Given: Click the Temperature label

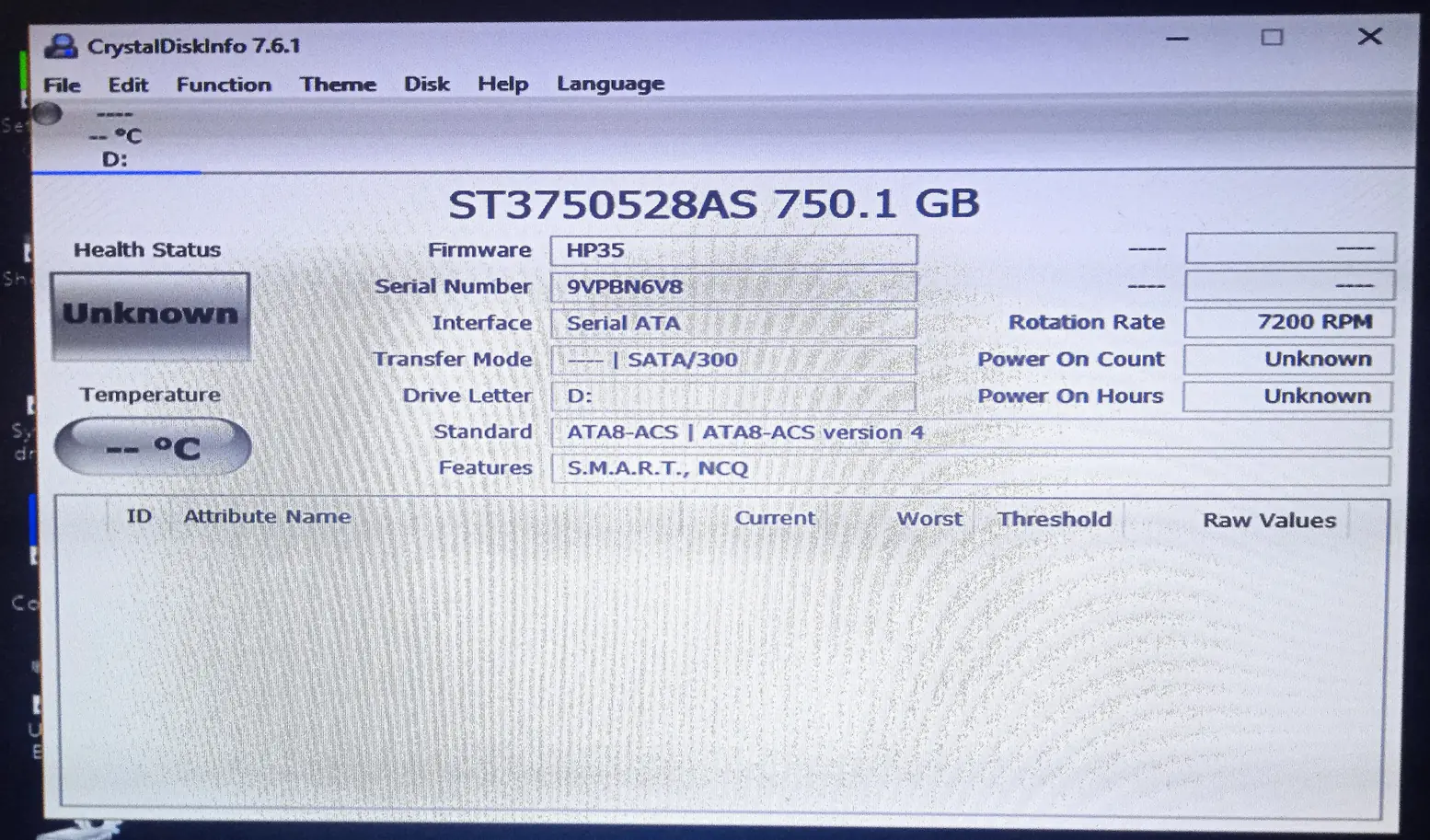Looking at the screenshot, I should 150,395.
